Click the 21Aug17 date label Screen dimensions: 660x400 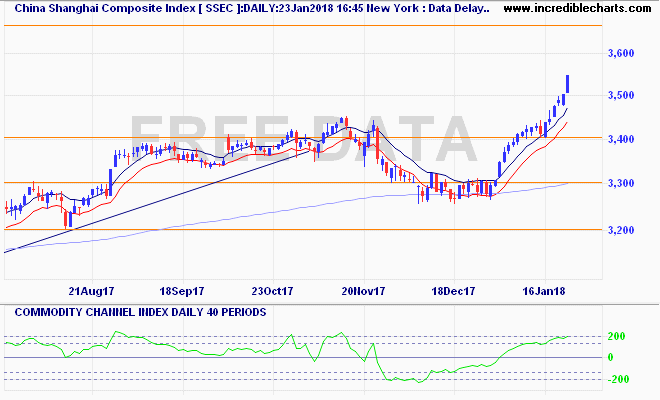[x=91, y=291]
